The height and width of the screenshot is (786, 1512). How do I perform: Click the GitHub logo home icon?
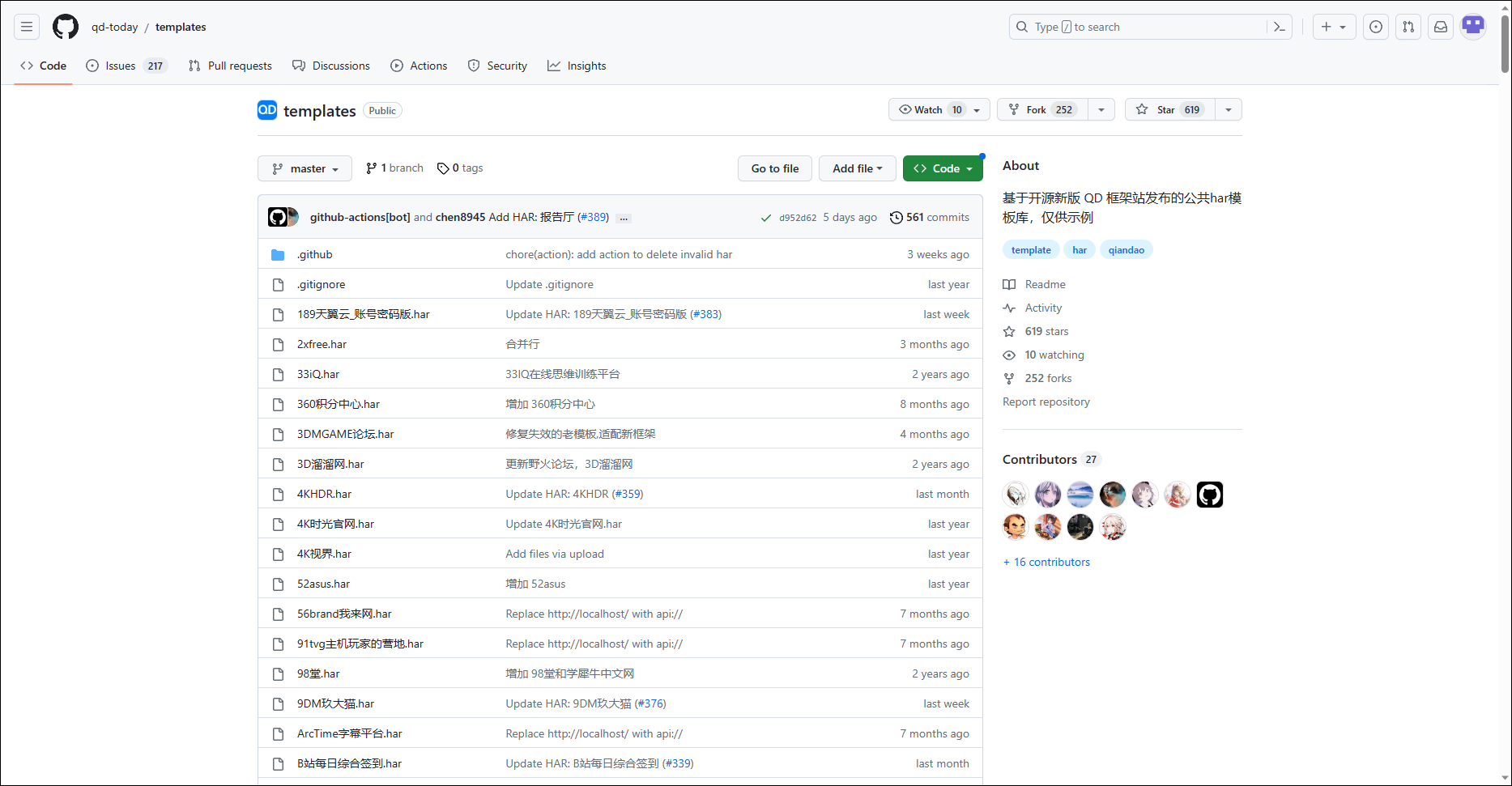click(x=66, y=27)
